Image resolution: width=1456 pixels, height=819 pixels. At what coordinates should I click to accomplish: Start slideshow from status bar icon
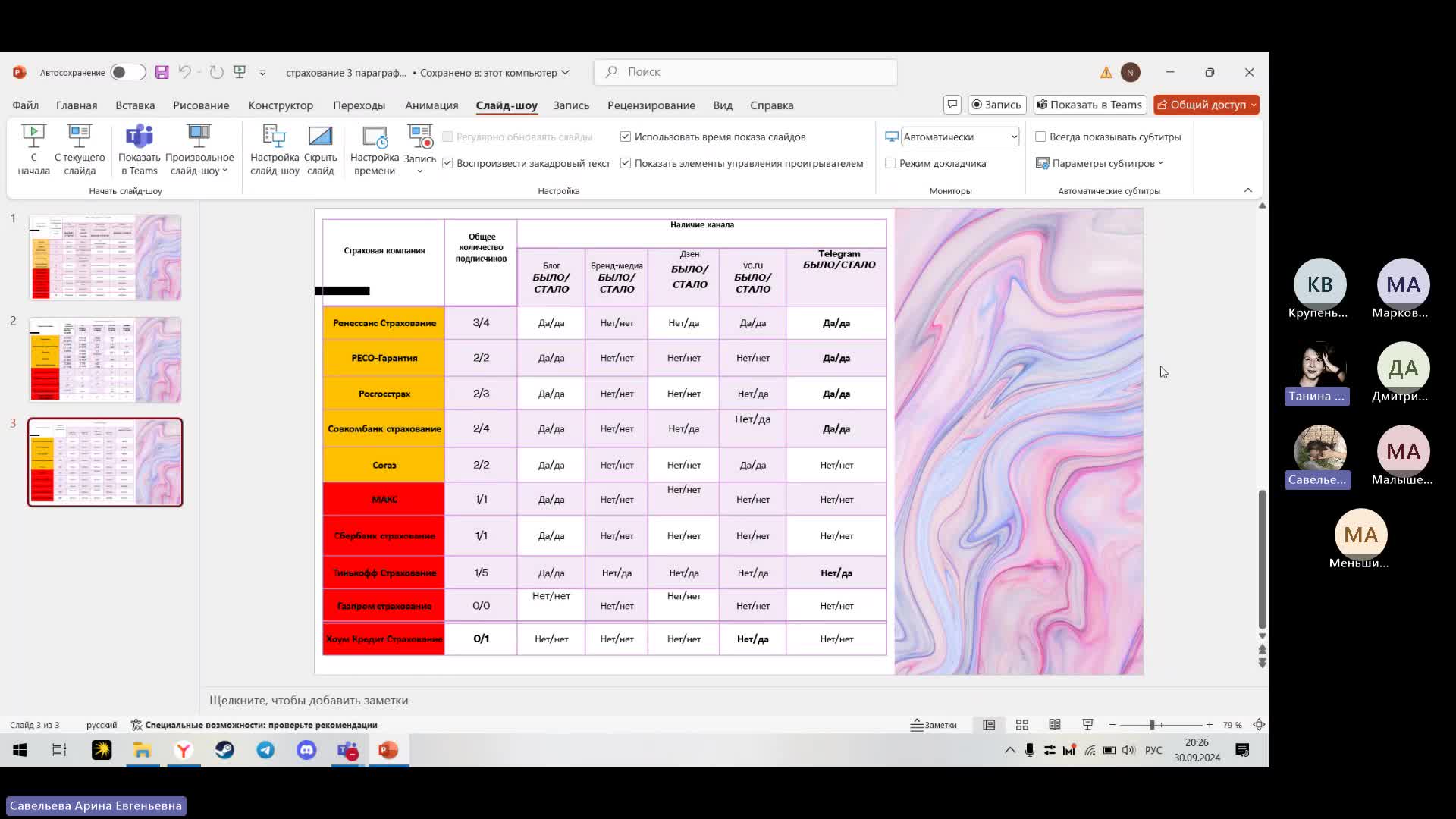[1087, 725]
